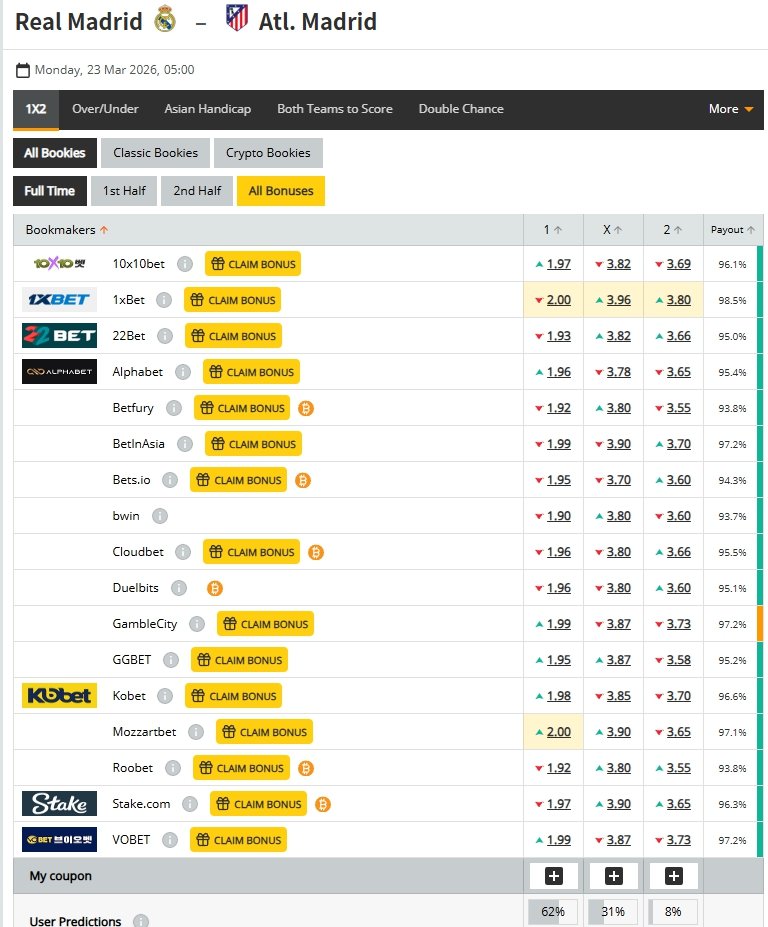The height and width of the screenshot is (927, 768).
Task: Click the info icon beside User Predictions
Action: (x=141, y=921)
